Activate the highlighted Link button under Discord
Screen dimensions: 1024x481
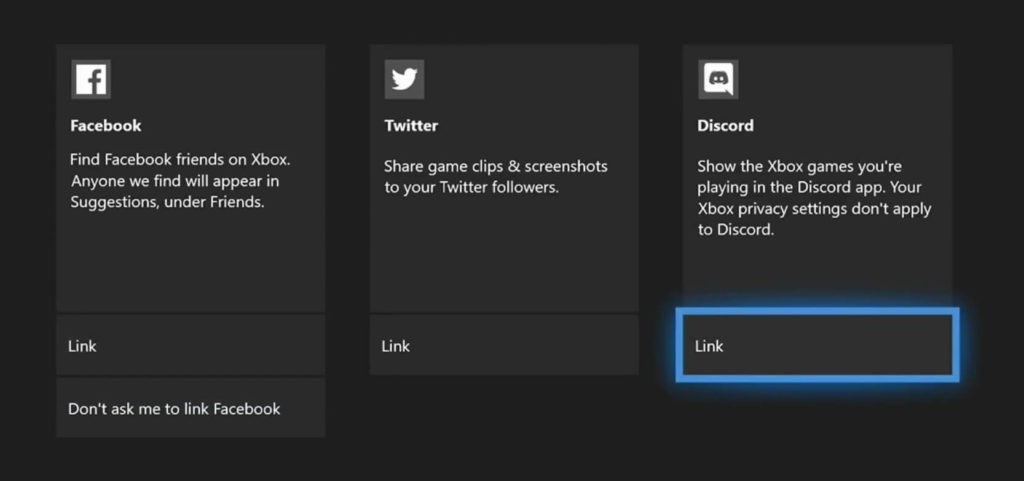(x=817, y=345)
